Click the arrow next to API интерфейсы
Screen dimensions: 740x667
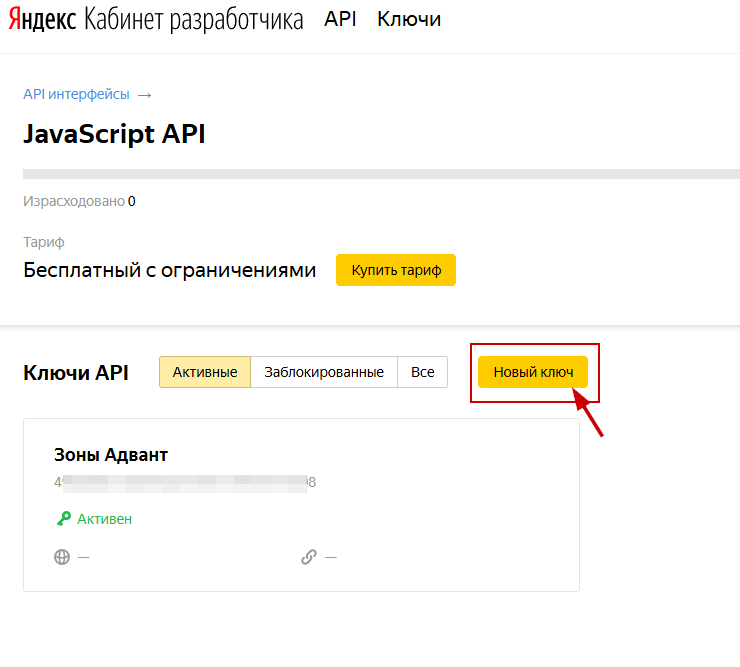(x=144, y=95)
